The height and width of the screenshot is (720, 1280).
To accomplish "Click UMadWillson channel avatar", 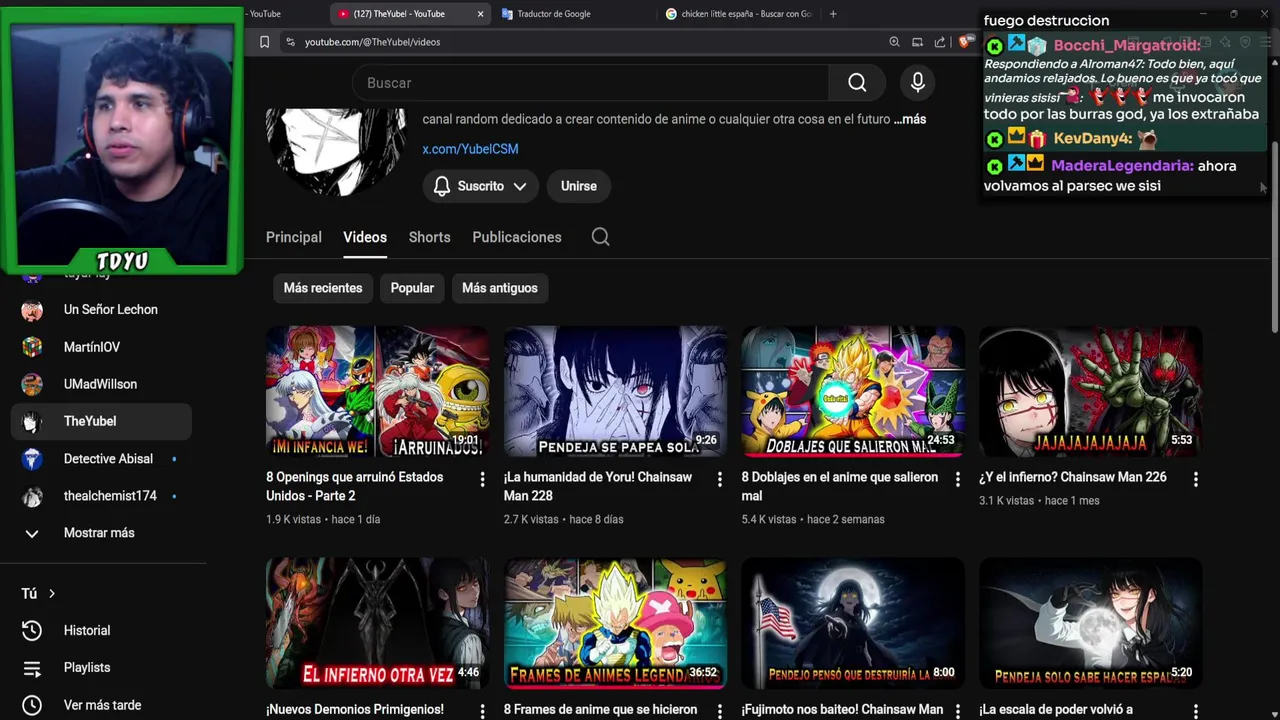I will pyautogui.click(x=32, y=384).
